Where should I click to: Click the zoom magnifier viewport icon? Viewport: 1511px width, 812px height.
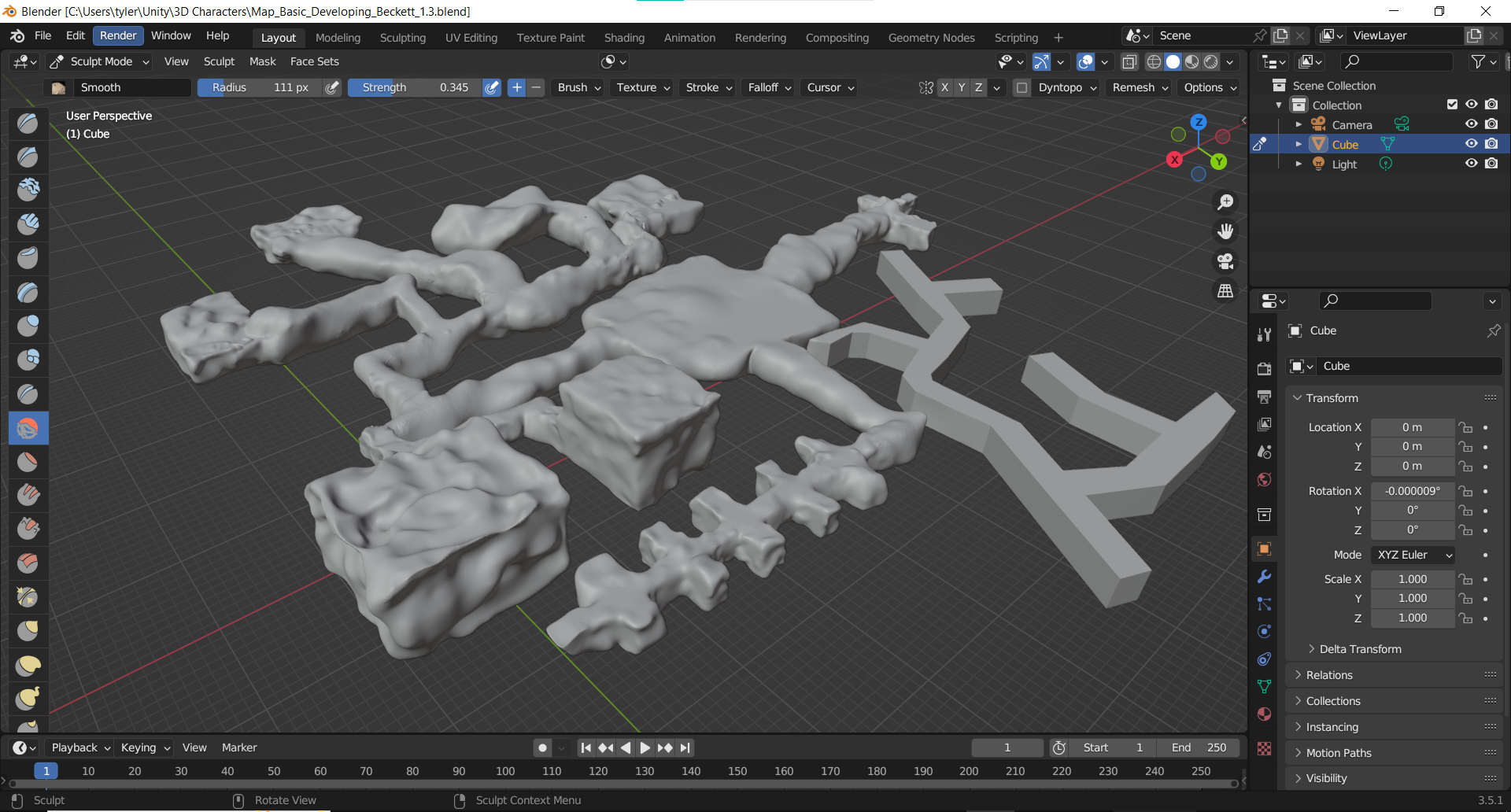(x=1225, y=202)
